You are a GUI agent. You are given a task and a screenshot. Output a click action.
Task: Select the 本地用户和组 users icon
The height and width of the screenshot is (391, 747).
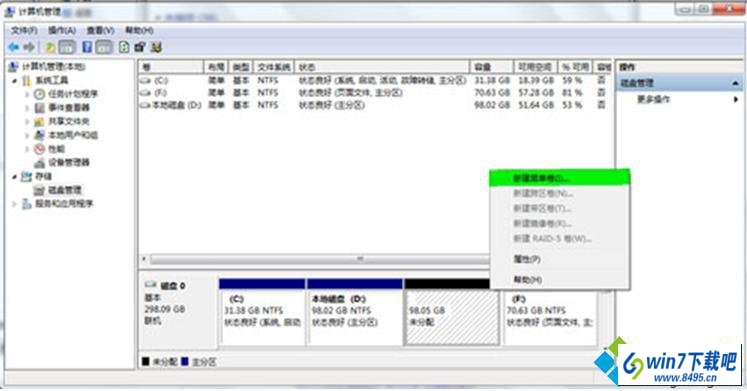click(x=40, y=135)
